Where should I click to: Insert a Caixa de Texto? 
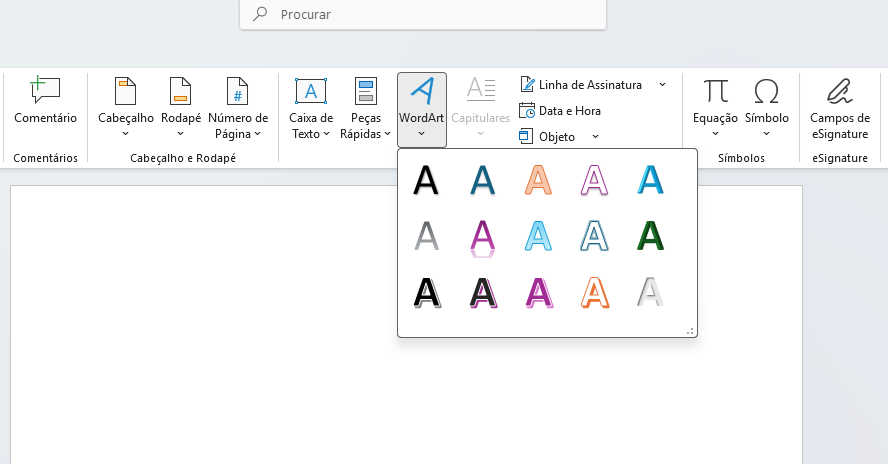click(311, 108)
